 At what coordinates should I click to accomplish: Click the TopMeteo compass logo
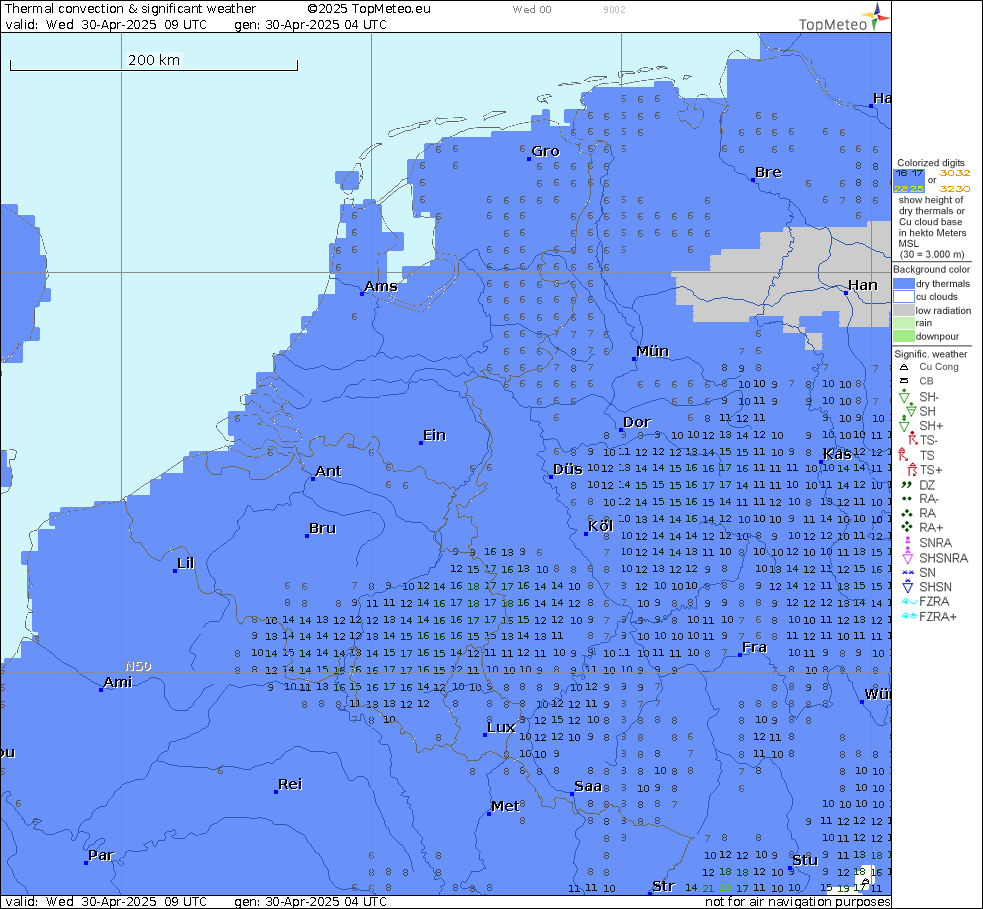[875, 16]
